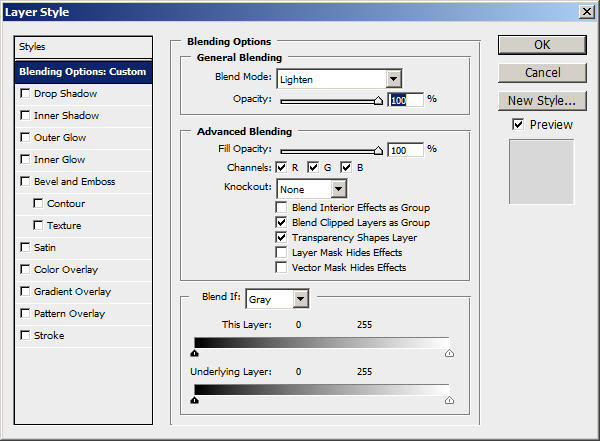Open the Blend Mode dropdown arrow
This screenshot has height=441, width=600.
[393, 79]
